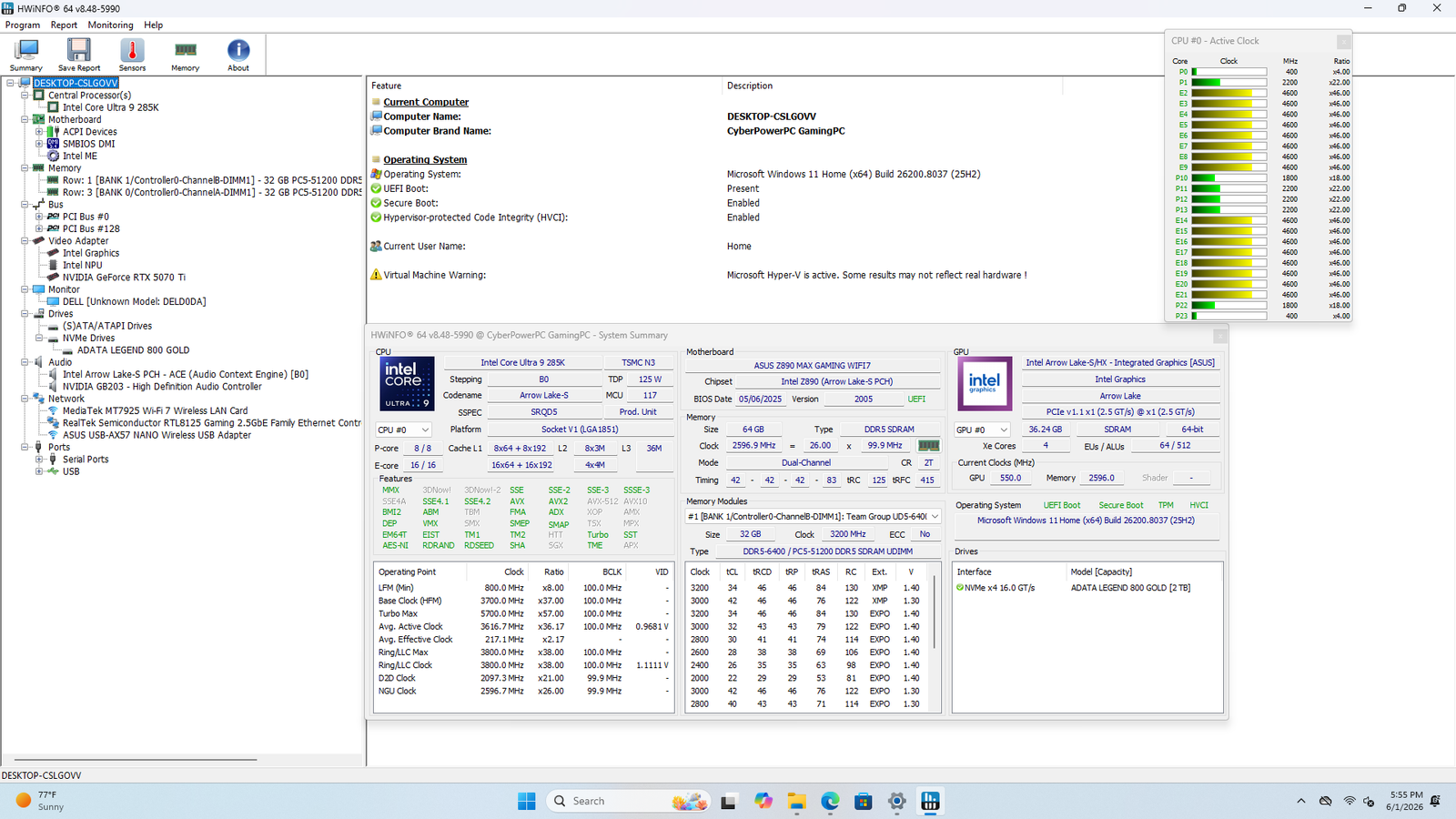Click the Feature column header
1456x819 pixels.
pyautogui.click(x=545, y=86)
